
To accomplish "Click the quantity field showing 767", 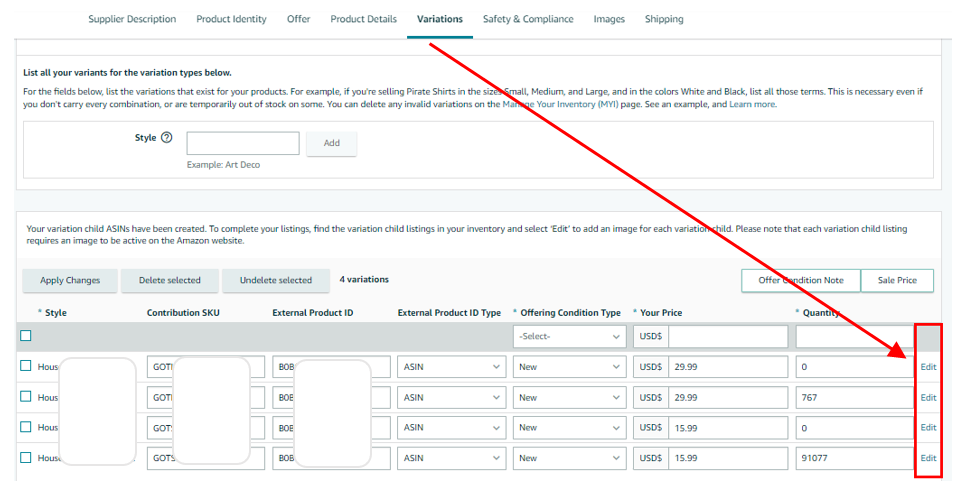I will (855, 398).
